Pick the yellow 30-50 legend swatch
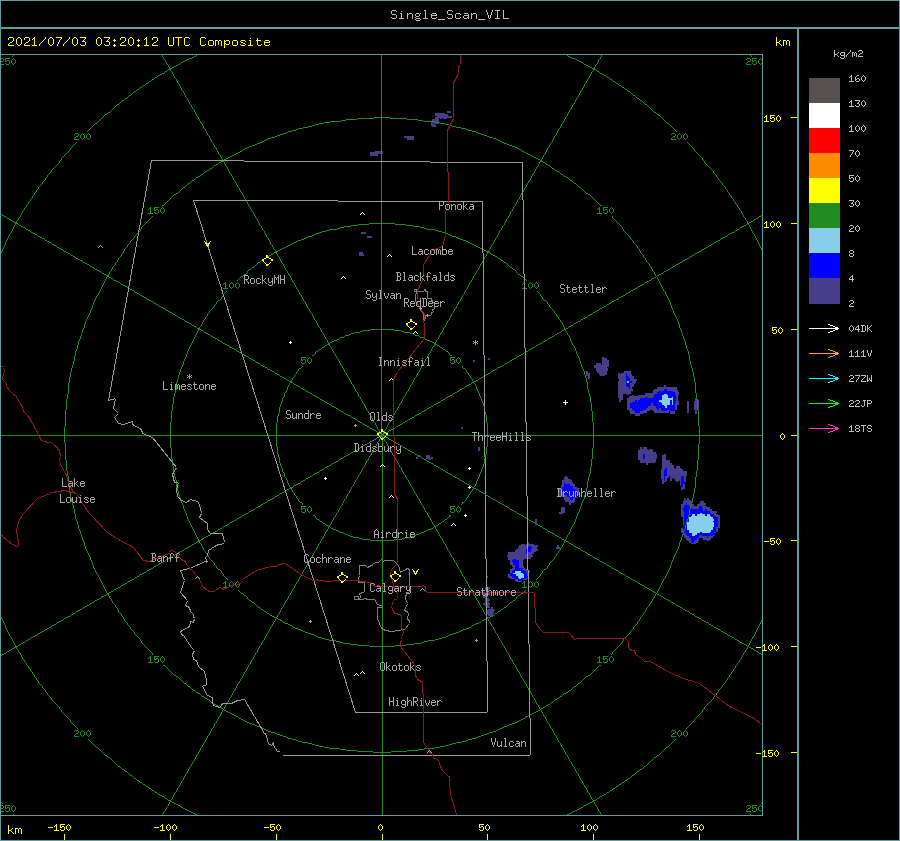This screenshot has width=900, height=841. (x=824, y=191)
